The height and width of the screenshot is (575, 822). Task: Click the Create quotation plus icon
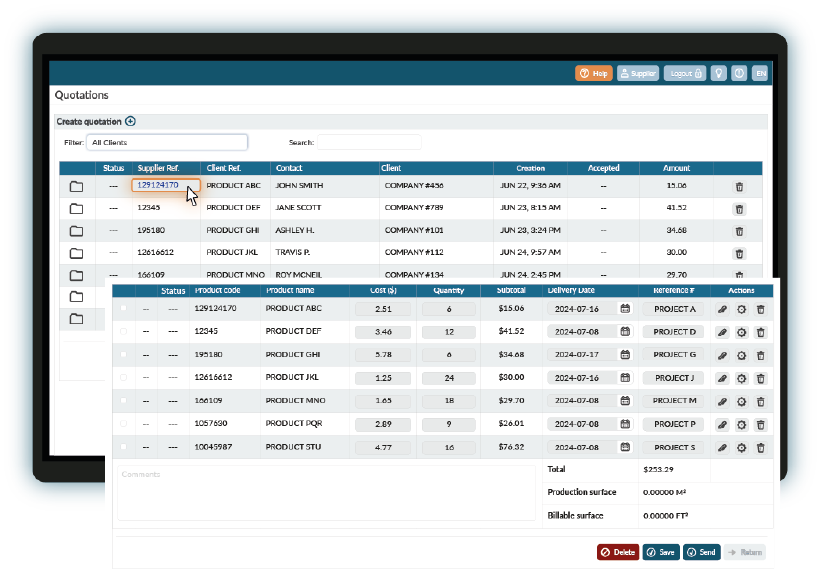tap(131, 121)
